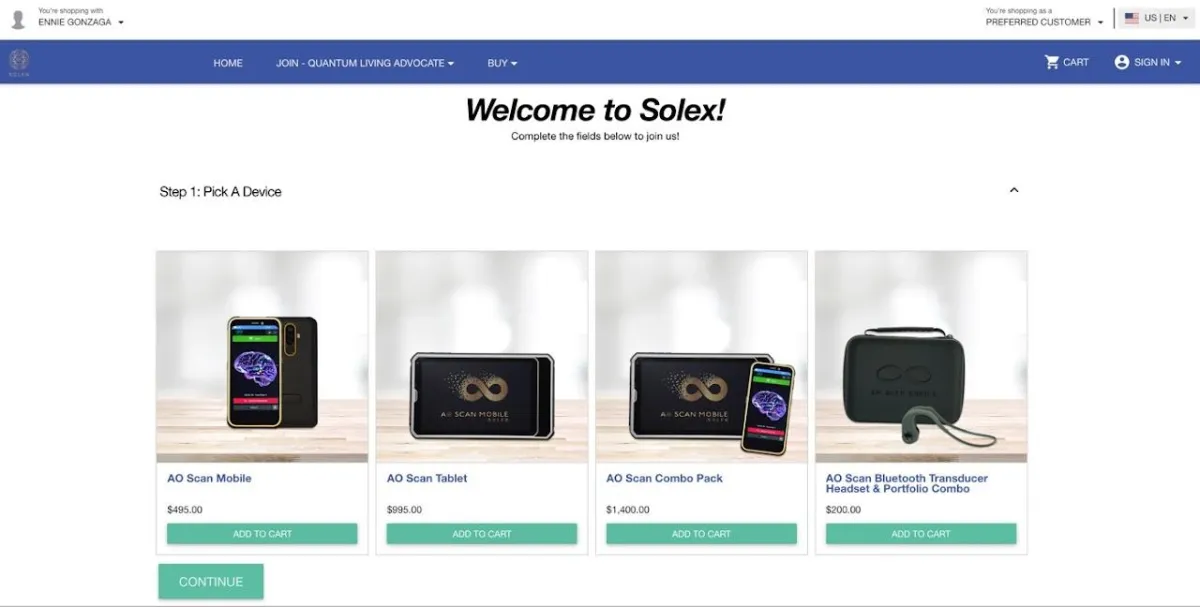Screen dimensions: 1200x607
Task: Add AO Scan Combo Pack to cart
Action: 701,534
